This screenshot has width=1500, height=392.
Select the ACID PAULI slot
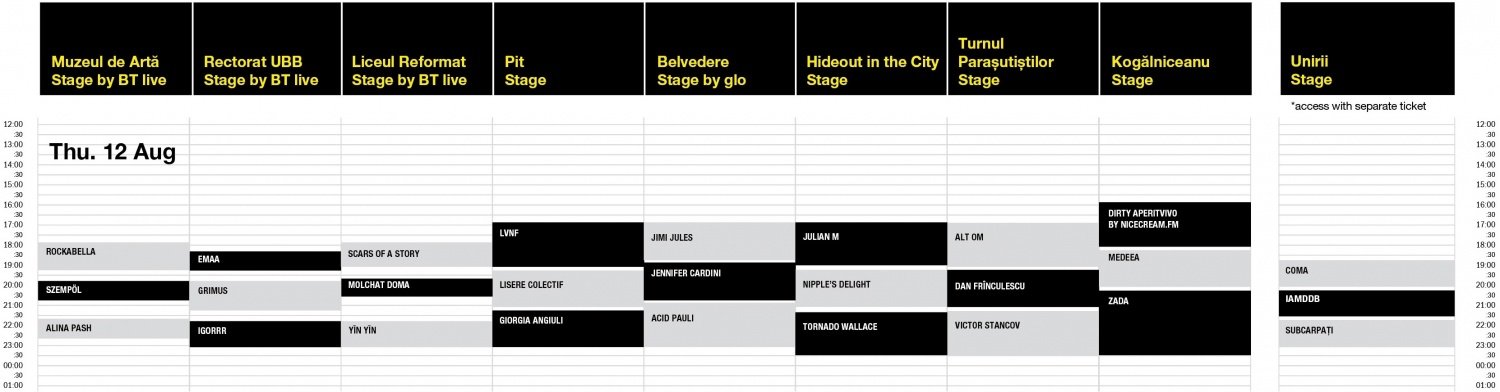[720, 326]
